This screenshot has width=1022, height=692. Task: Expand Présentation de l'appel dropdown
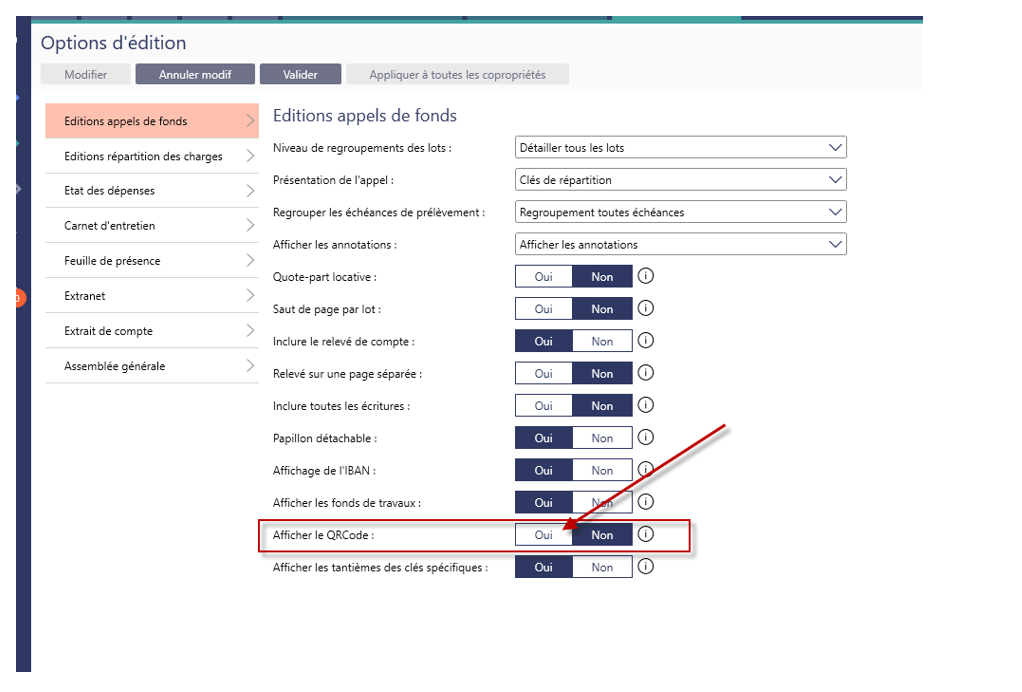pos(680,180)
